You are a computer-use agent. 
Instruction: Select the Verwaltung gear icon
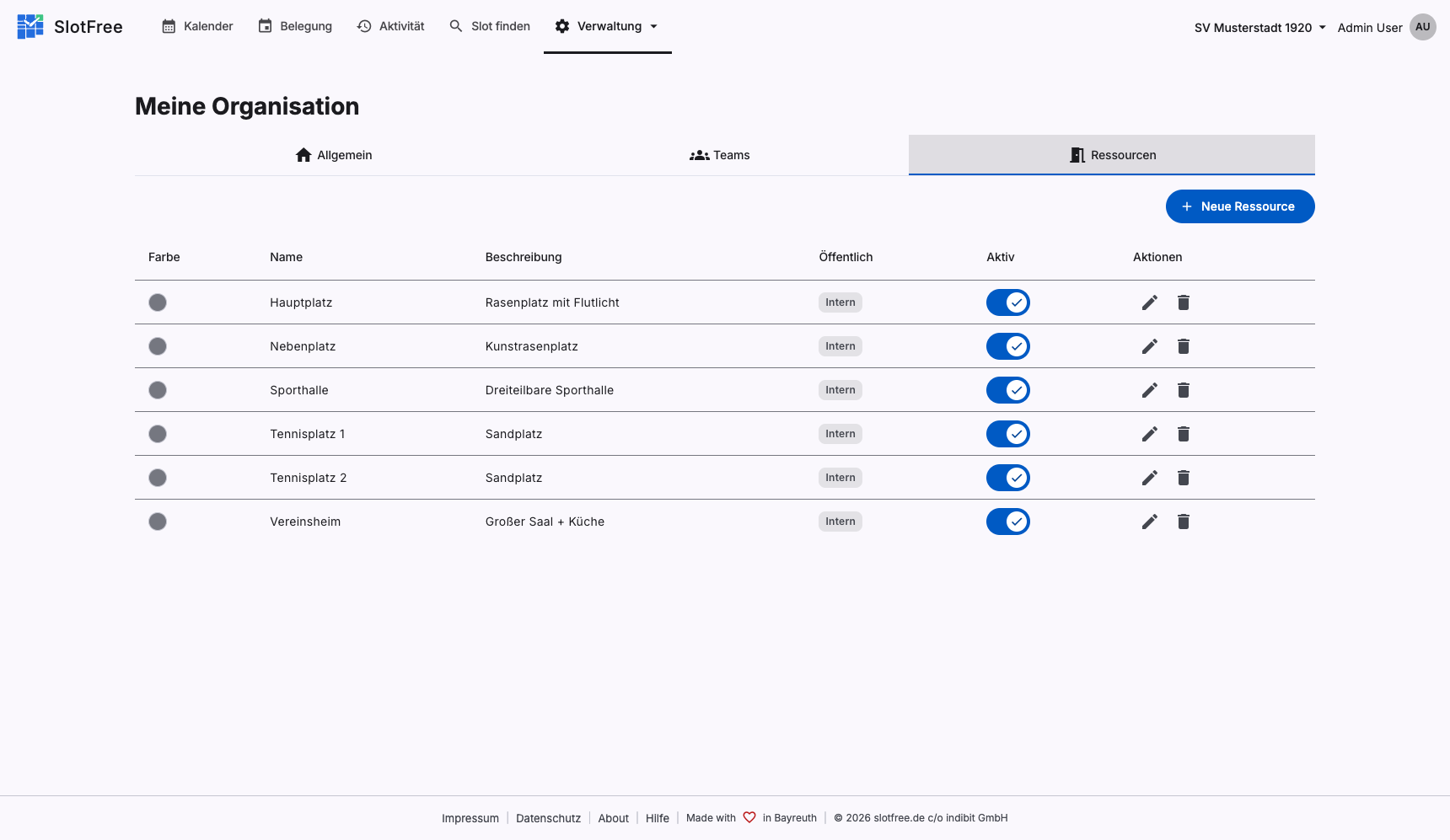pyautogui.click(x=561, y=26)
